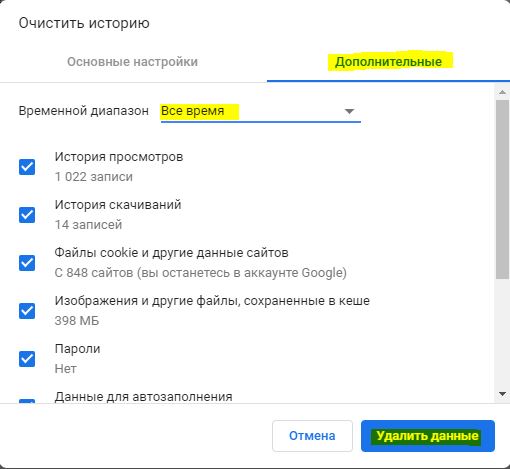
Task: Click the Изображения и другие файлы label
Action: 212,301
